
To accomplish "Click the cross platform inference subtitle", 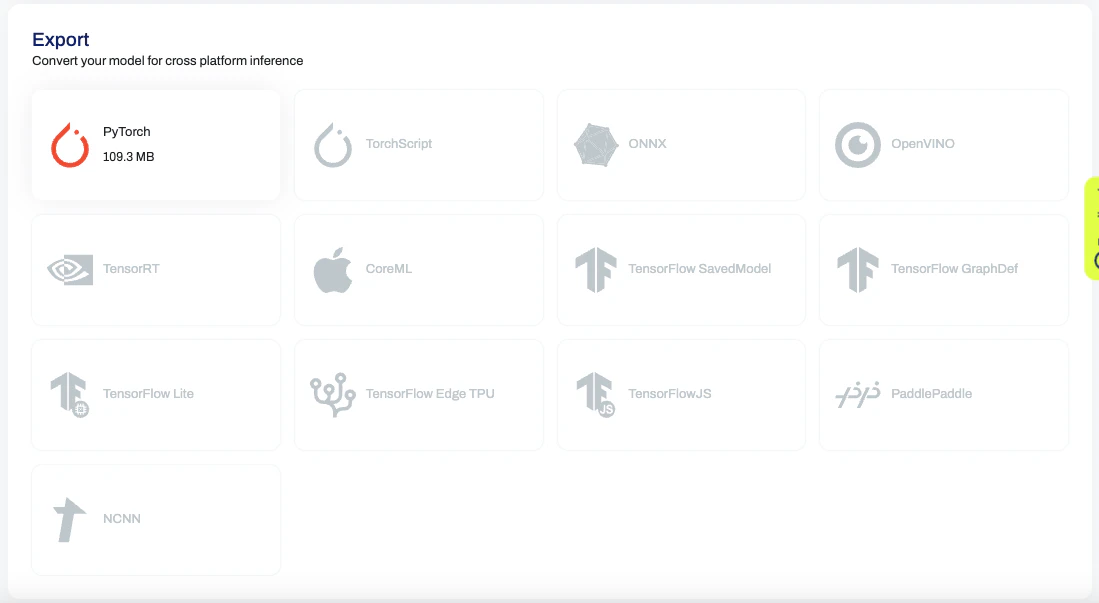I will click(168, 61).
